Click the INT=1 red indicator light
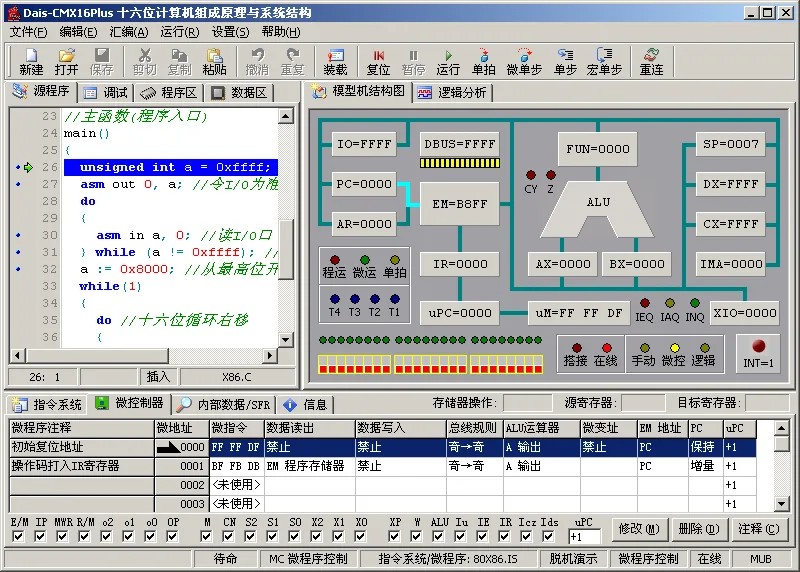 (x=758, y=346)
